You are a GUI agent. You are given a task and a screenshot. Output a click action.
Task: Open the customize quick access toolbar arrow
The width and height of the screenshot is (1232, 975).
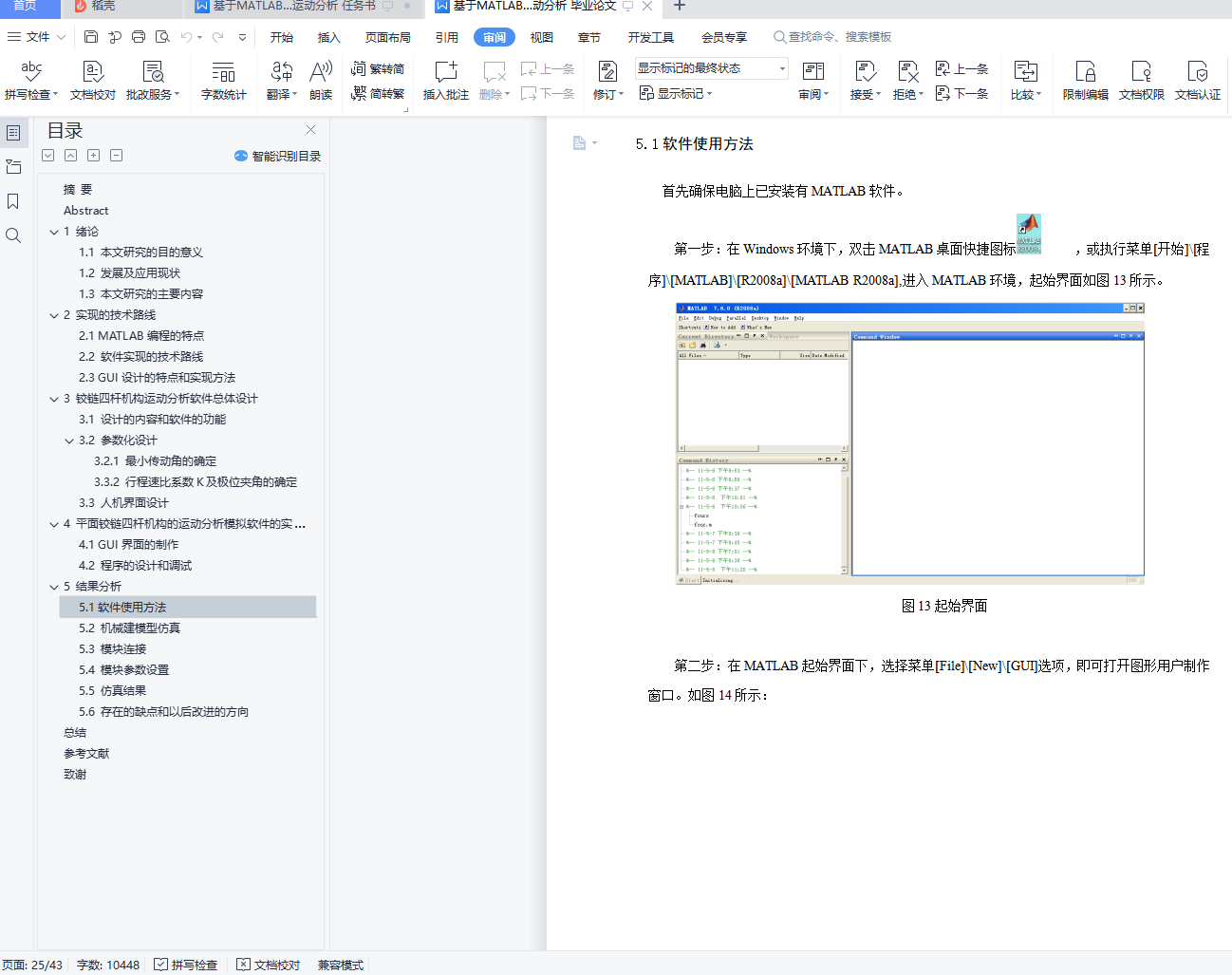243,38
